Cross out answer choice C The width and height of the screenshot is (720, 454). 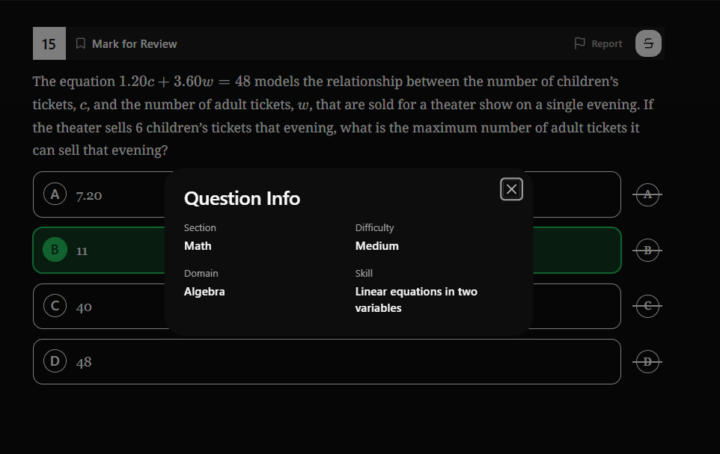pyautogui.click(x=647, y=306)
